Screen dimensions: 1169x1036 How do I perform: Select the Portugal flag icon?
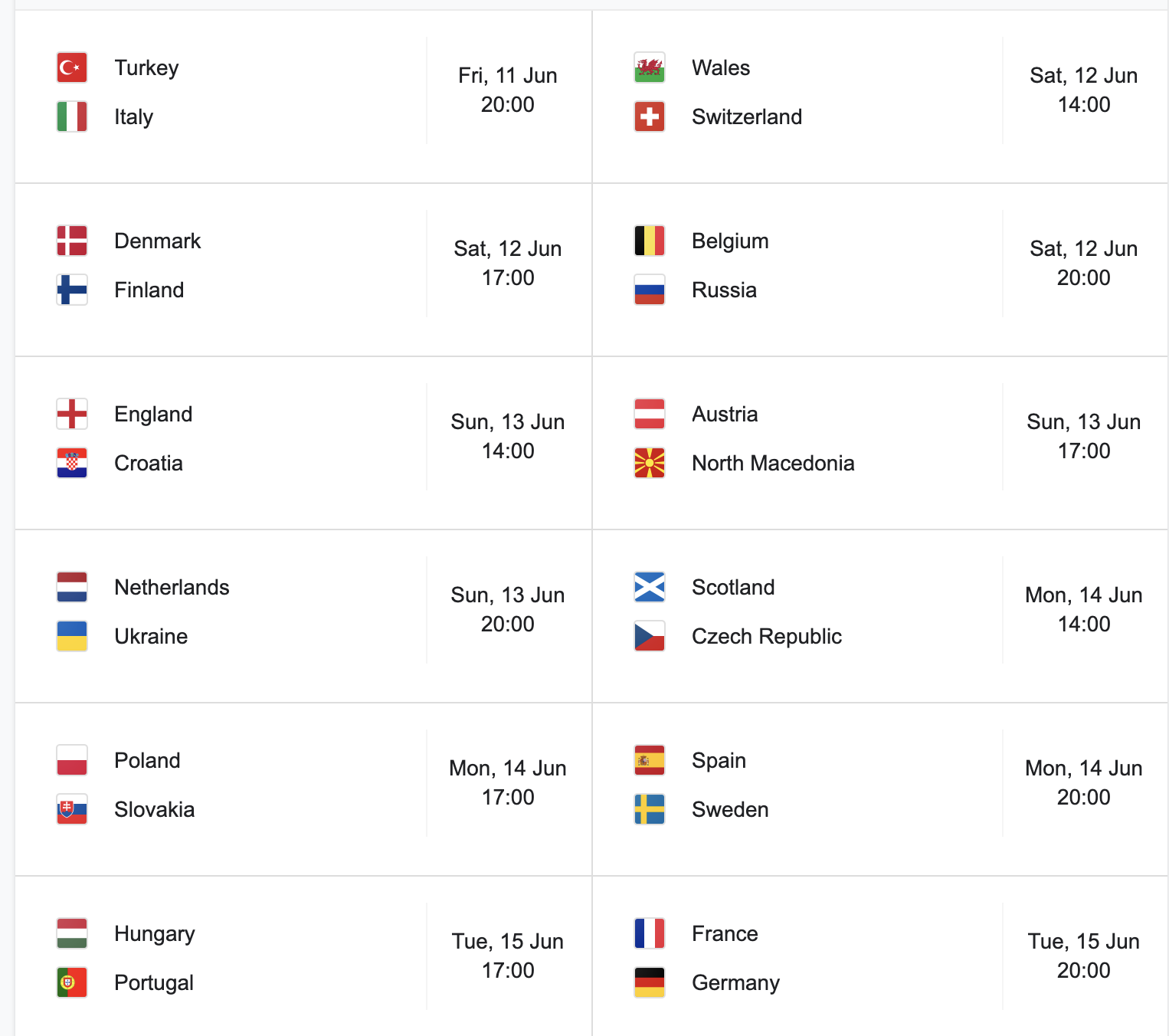pos(72,982)
